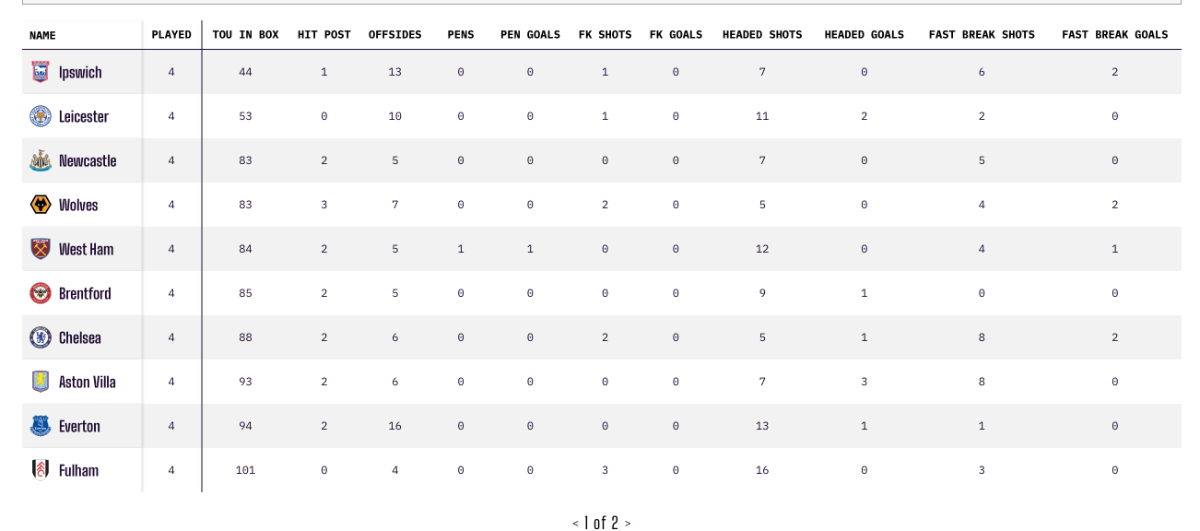Viewport: 1200px width, 531px height.
Task: Click the Everton club crest icon
Action: (x=40, y=426)
